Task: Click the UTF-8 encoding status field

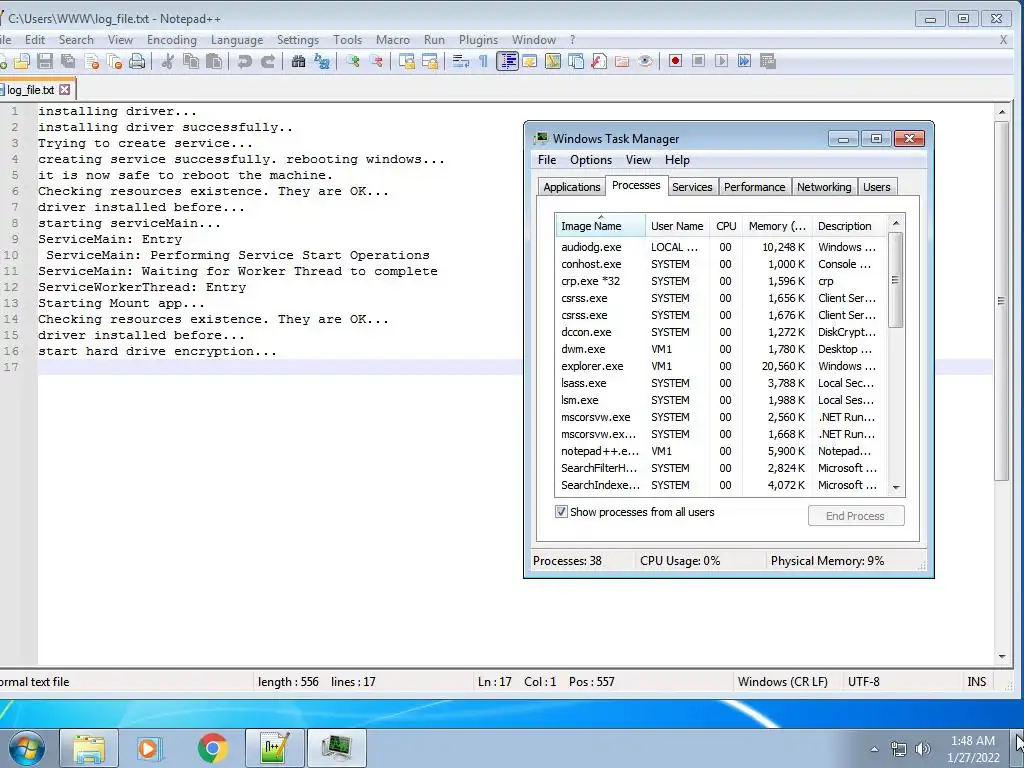Action: [x=863, y=682]
